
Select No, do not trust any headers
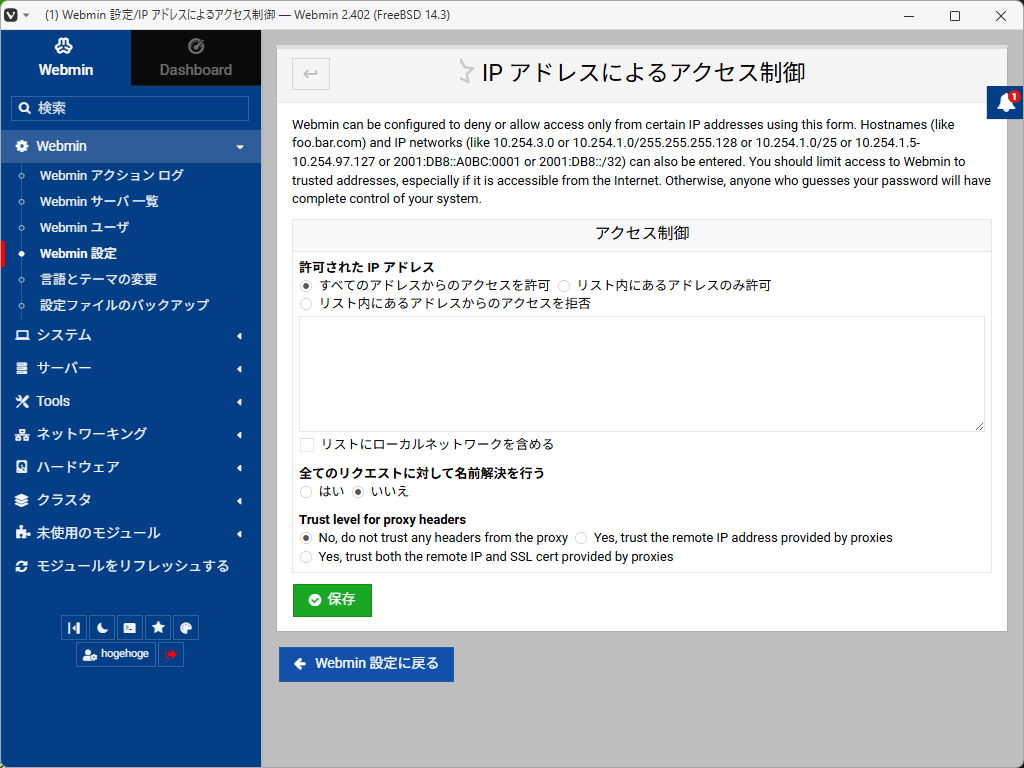(x=306, y=539)
